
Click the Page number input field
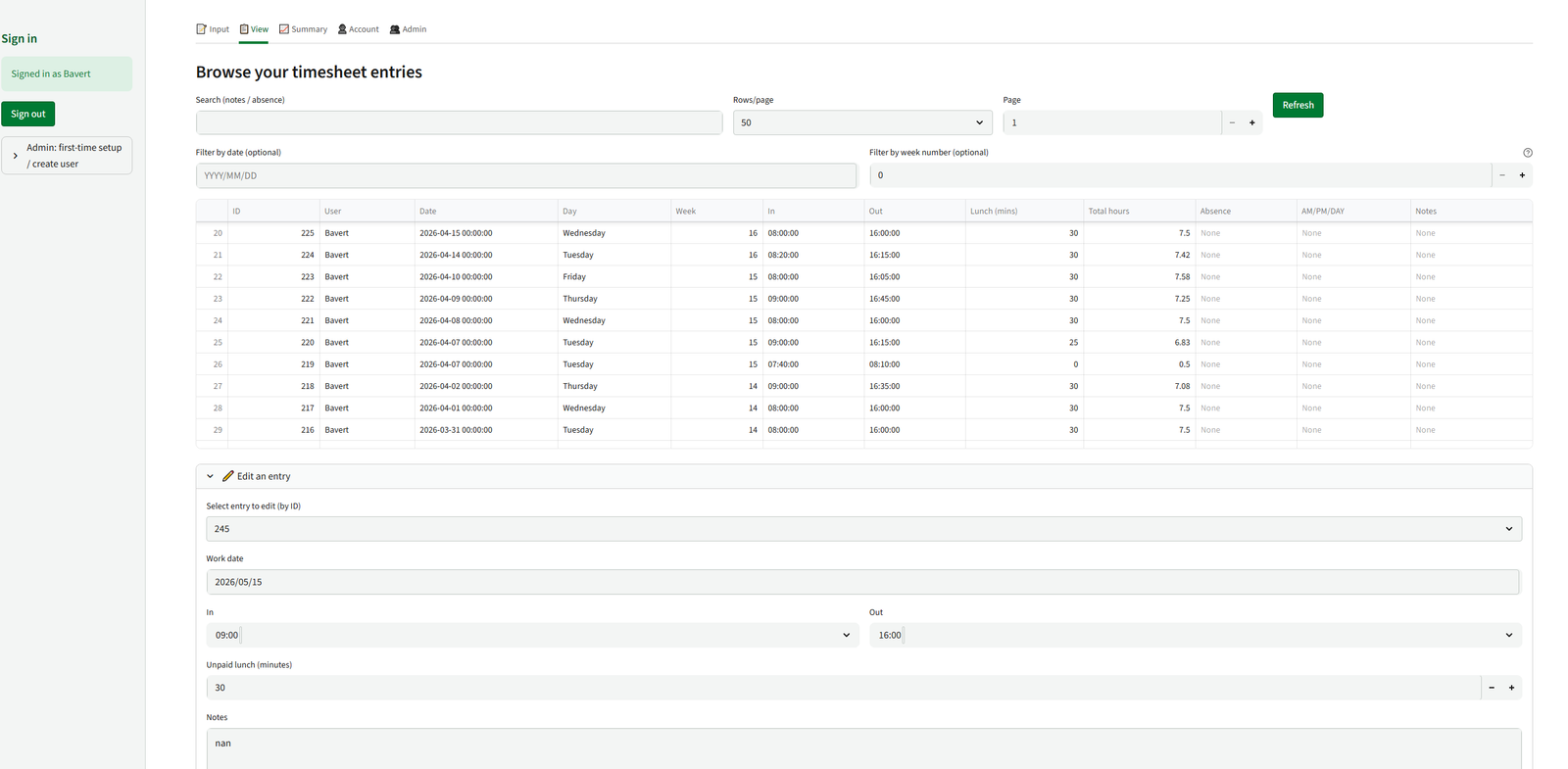1112,122
